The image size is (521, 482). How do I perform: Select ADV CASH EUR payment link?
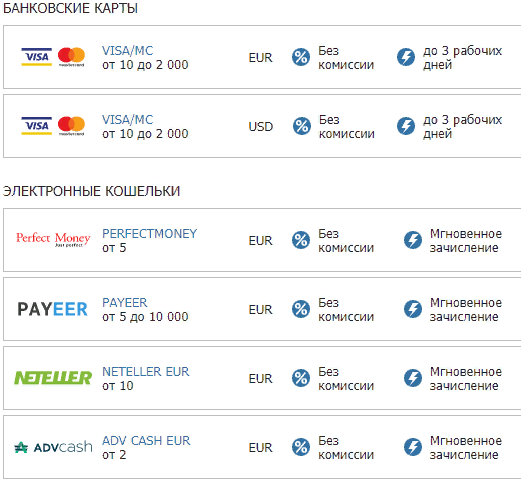pyautogui.click(x=146, y=441)
